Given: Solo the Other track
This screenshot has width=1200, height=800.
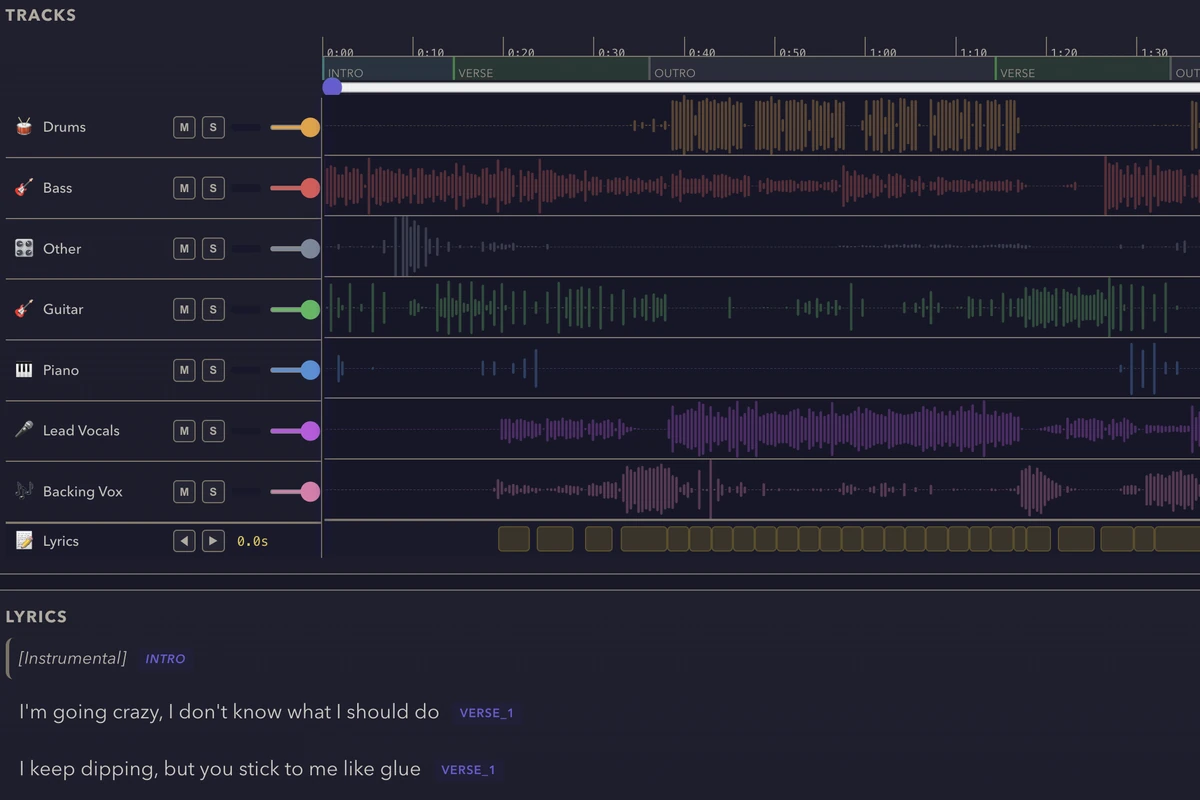Looking at the screenshot, I should [213, 249].
